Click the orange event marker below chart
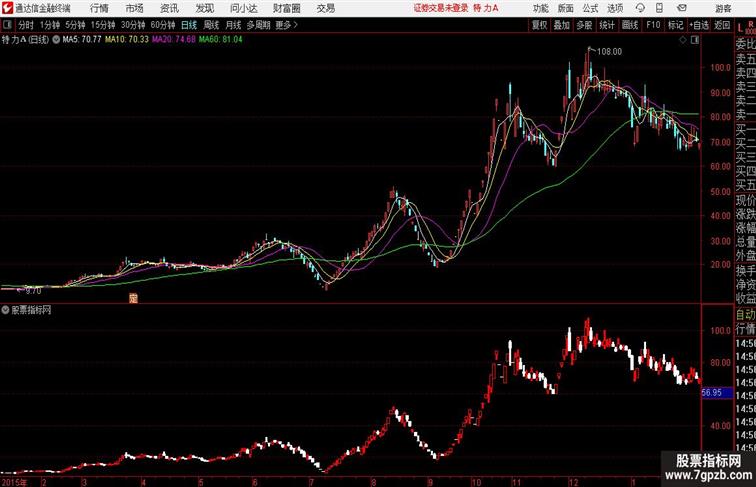The width and height of the screenshot is (756, 487). click(x=134, y=298)
